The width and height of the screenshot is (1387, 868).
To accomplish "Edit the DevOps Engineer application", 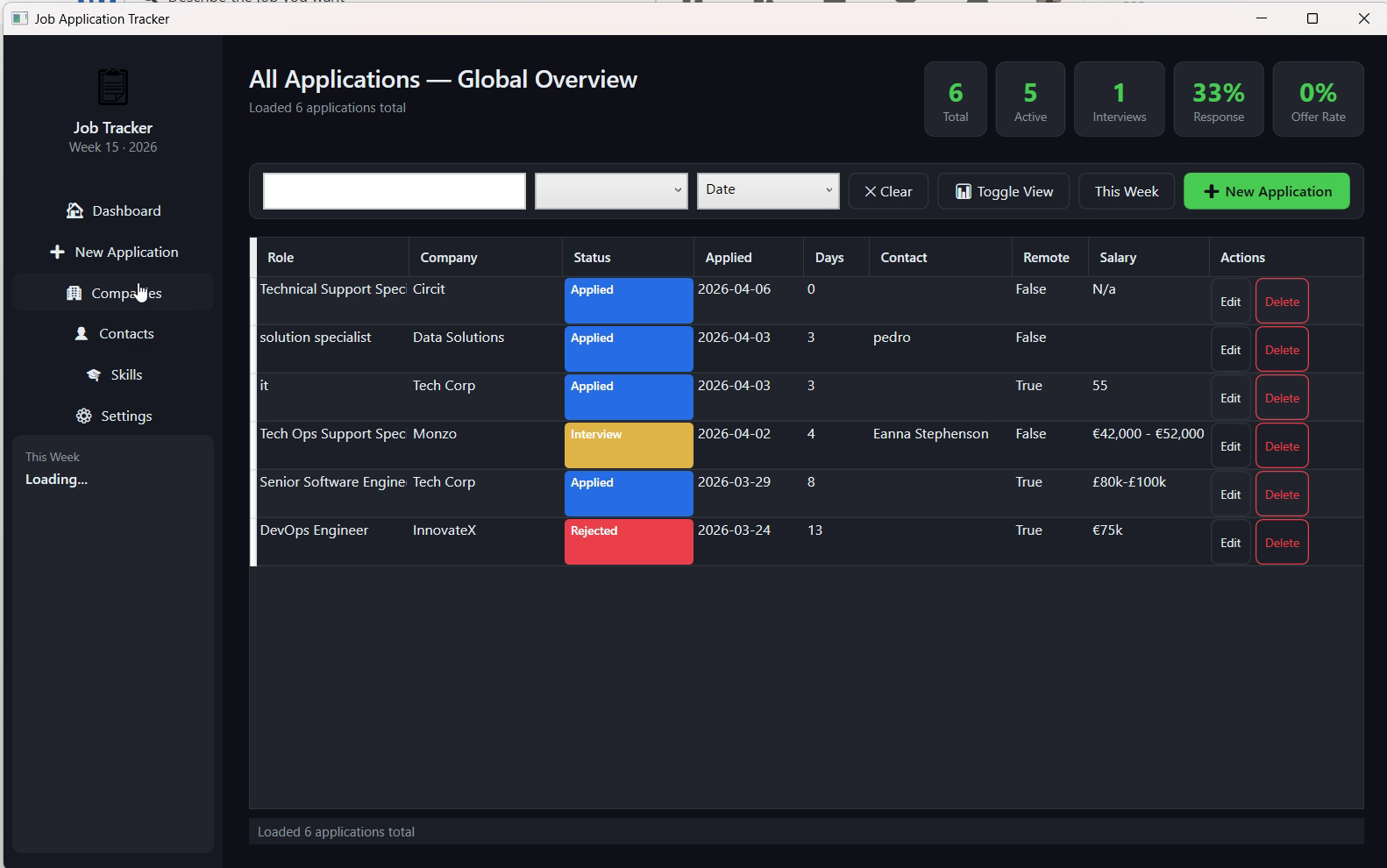I will coord(1230,543).
